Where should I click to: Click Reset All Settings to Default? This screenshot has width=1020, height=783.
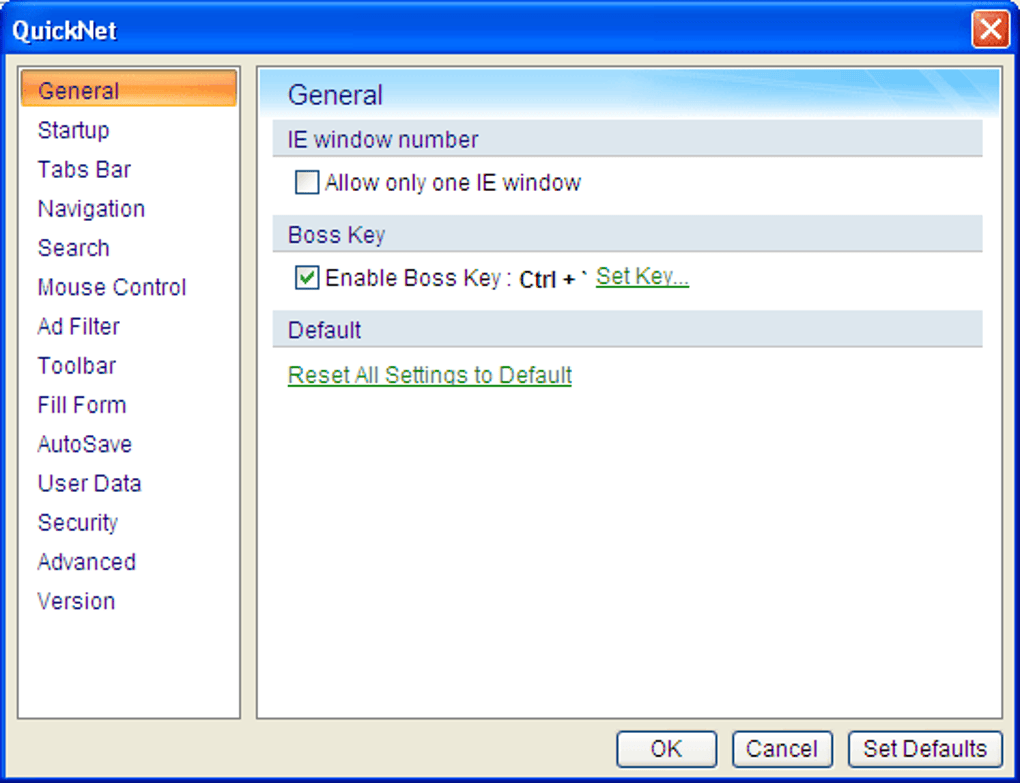point(430,375)
